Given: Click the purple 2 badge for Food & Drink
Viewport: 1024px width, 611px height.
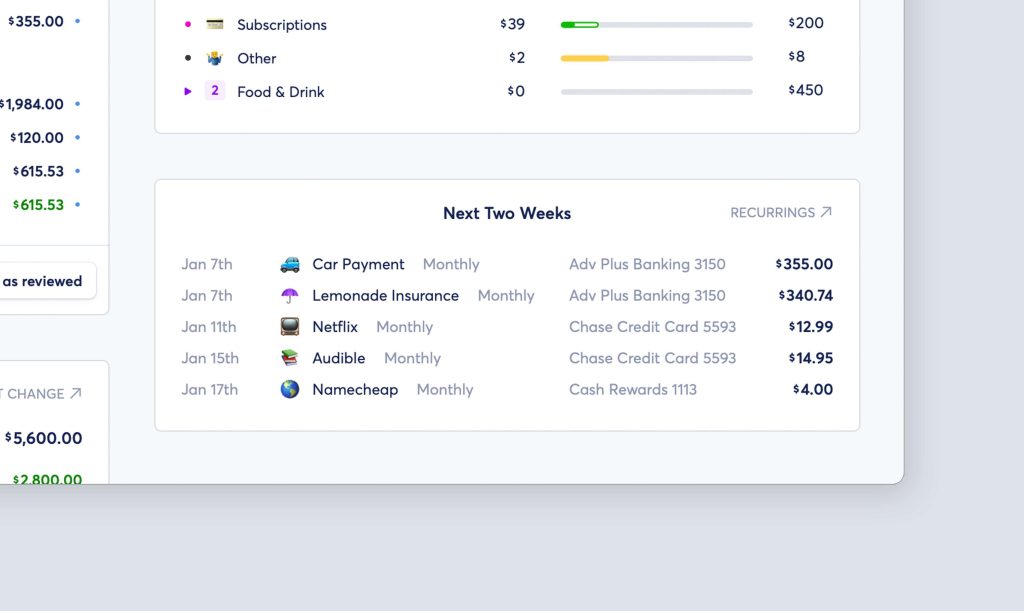Looking at the screenshot, I should 215,91.
